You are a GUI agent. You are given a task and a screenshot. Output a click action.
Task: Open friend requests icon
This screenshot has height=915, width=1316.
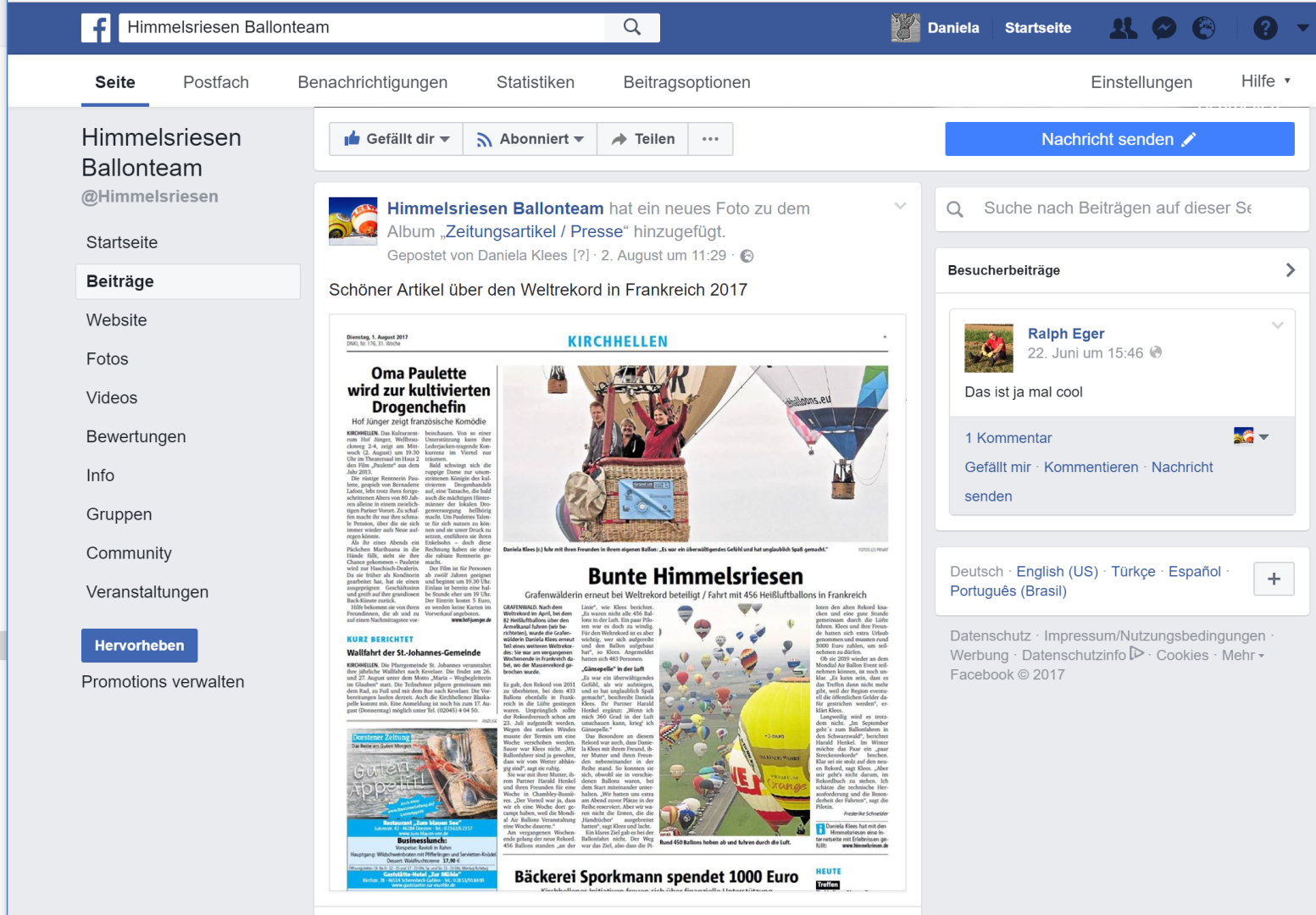(x=1124, y=28)
